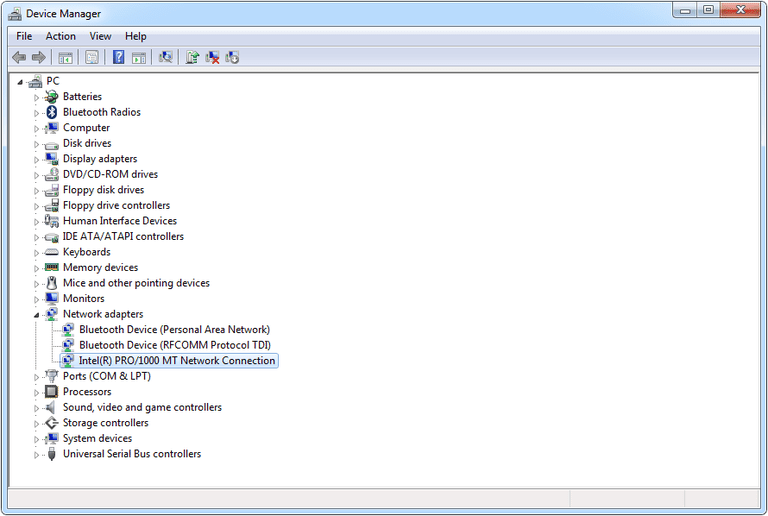
Task: Click the Ports (COM & LPT) icon
Action: (51, 376)
